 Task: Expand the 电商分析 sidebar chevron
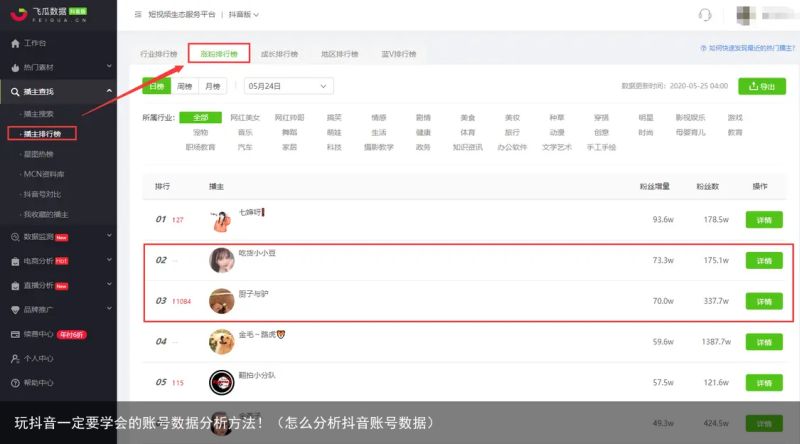click(x=109, y=260)
